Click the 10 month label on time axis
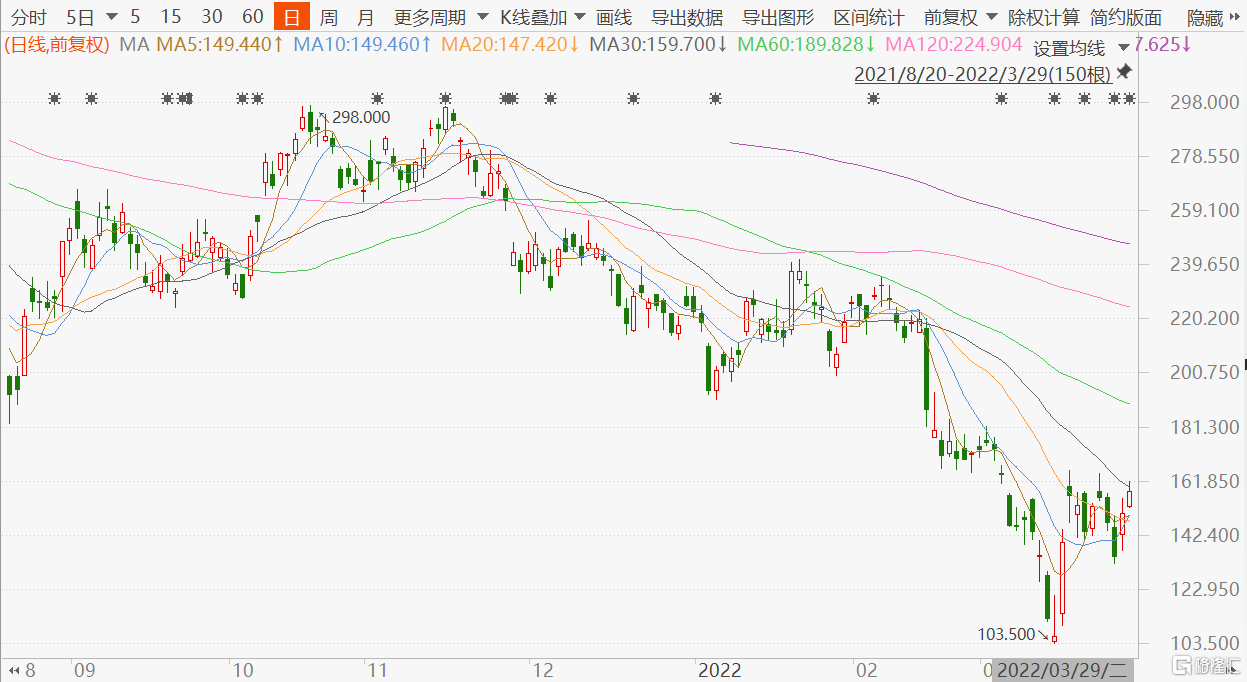Image resolution: width=1247 pixels, height=682 pixels. pyautogui.click(x=241, y=668)
